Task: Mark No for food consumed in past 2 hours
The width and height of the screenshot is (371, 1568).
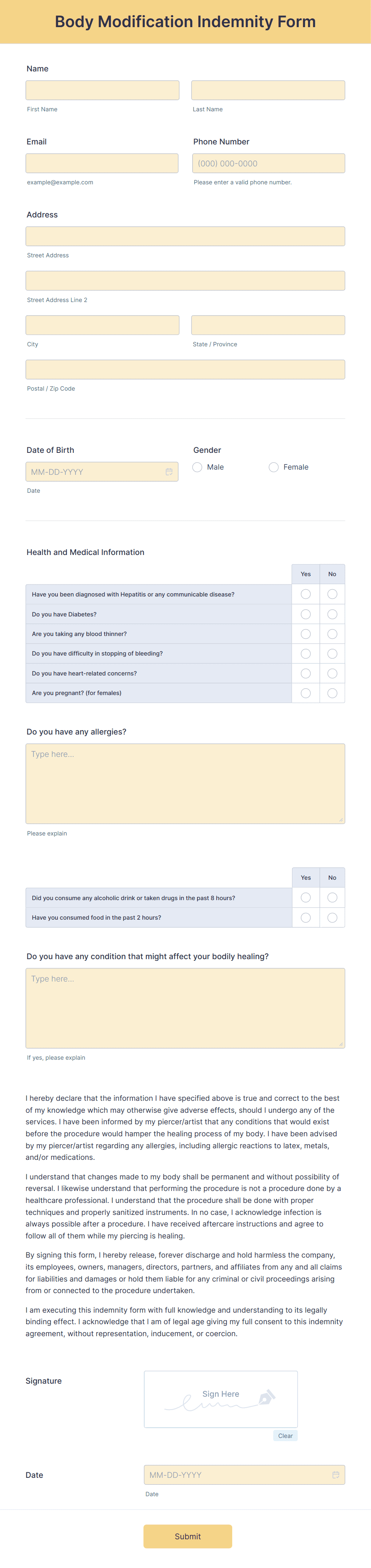Action: pyautogui.click(x=332, y=917)
